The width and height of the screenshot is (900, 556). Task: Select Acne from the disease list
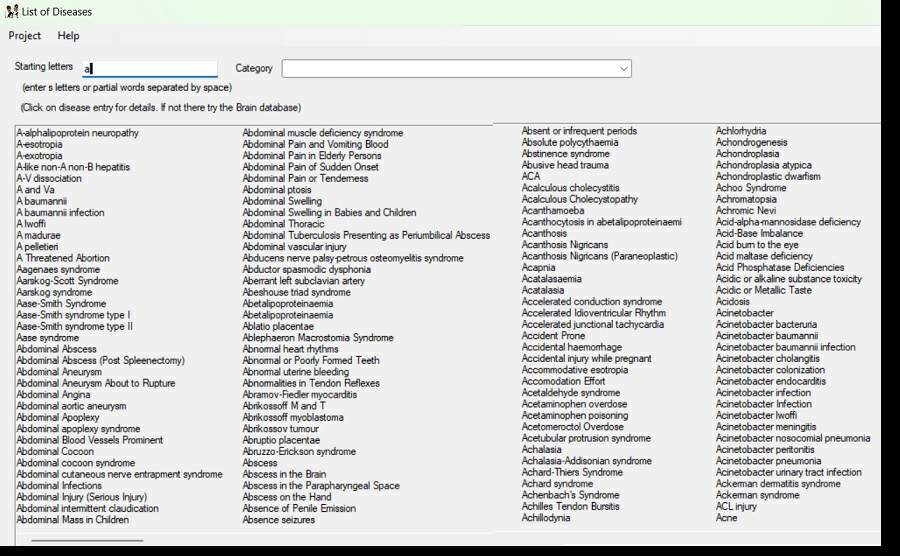(x=727, y=518)
